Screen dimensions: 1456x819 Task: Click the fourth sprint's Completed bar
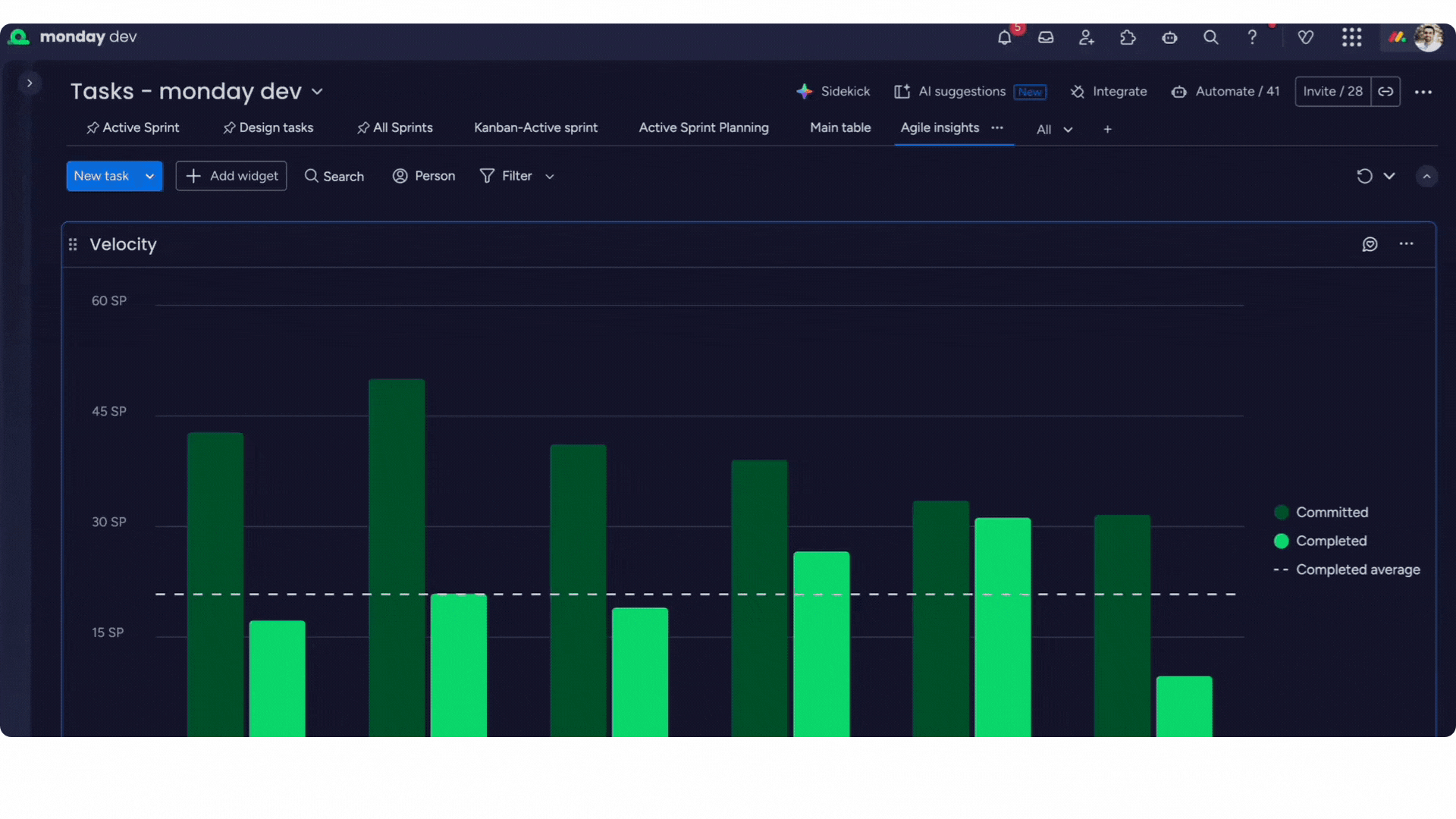[x=821, y=644]
